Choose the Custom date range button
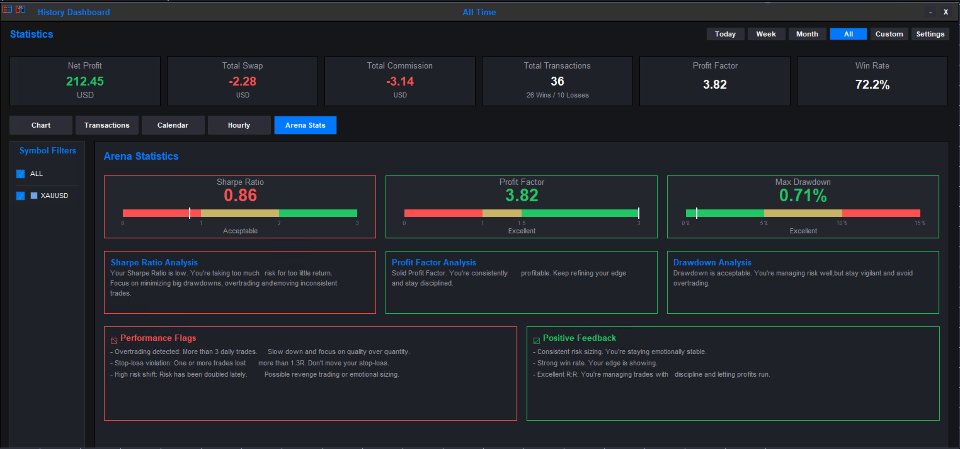The image size is (960, 449). (890, 34)
